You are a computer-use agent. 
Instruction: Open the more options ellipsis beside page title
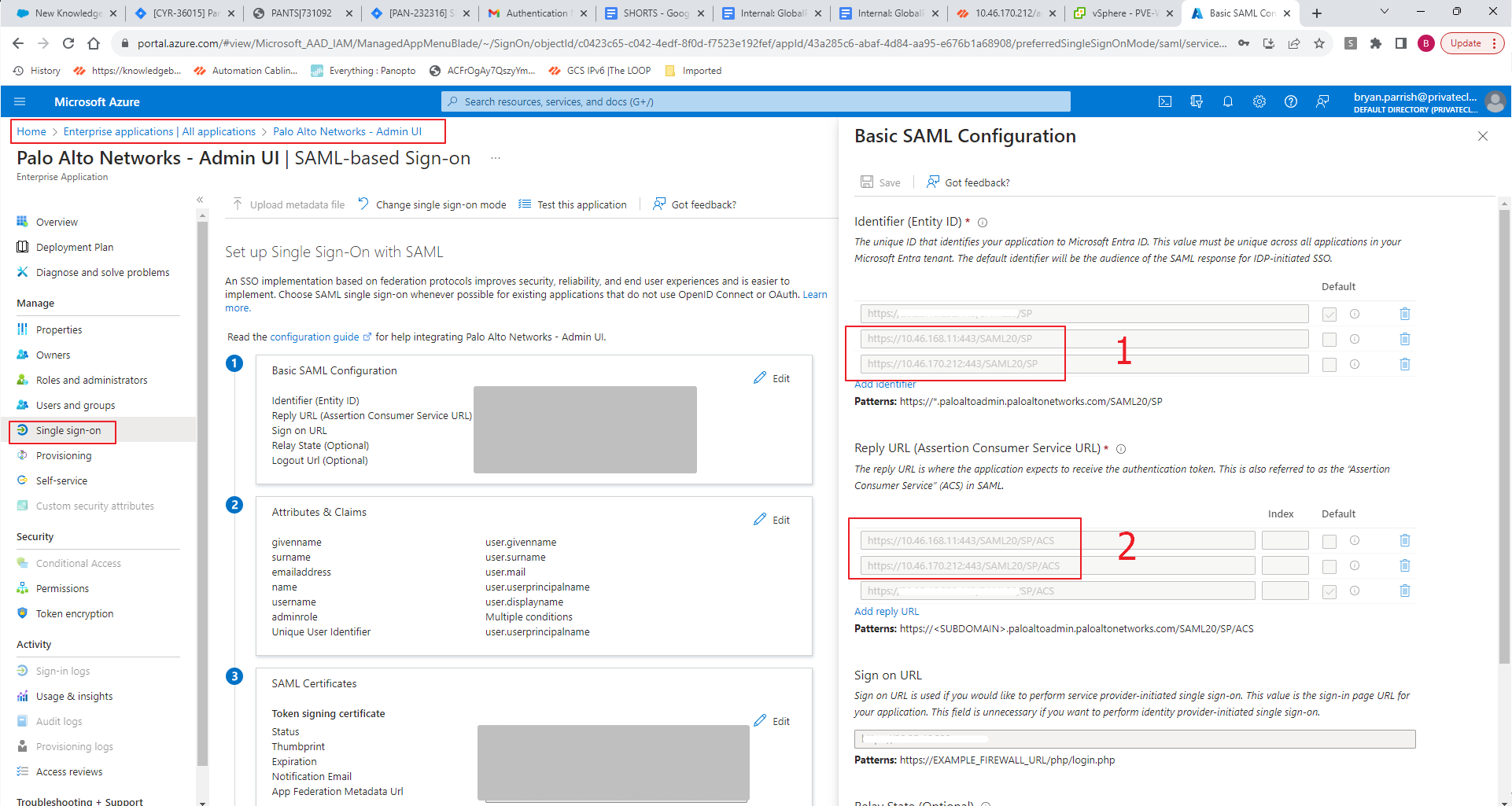[496, 158]
